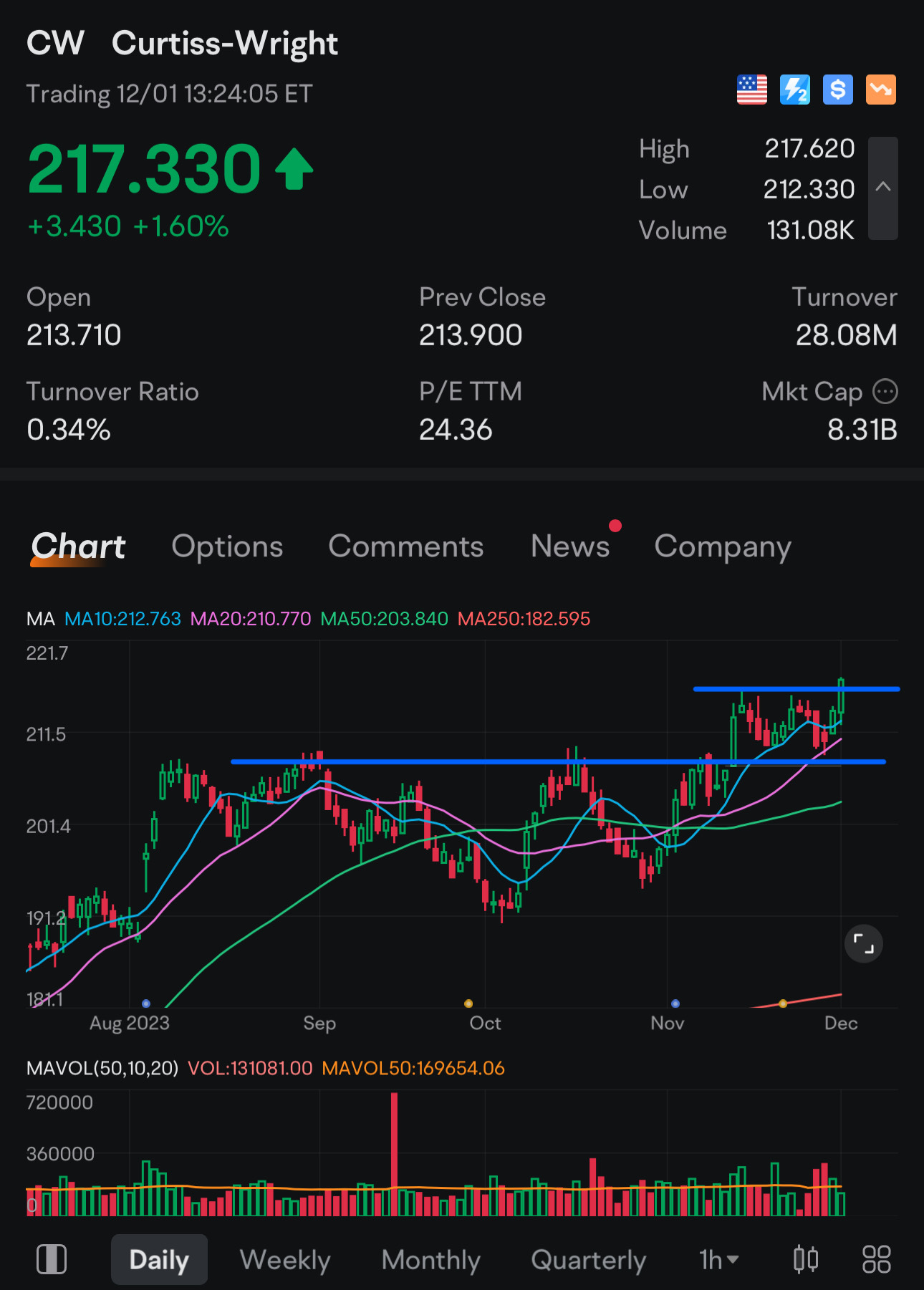The image size is (924, 1290).
Task: Tap the blue lightning Level 2 icon
Action: tap(794, 90)
